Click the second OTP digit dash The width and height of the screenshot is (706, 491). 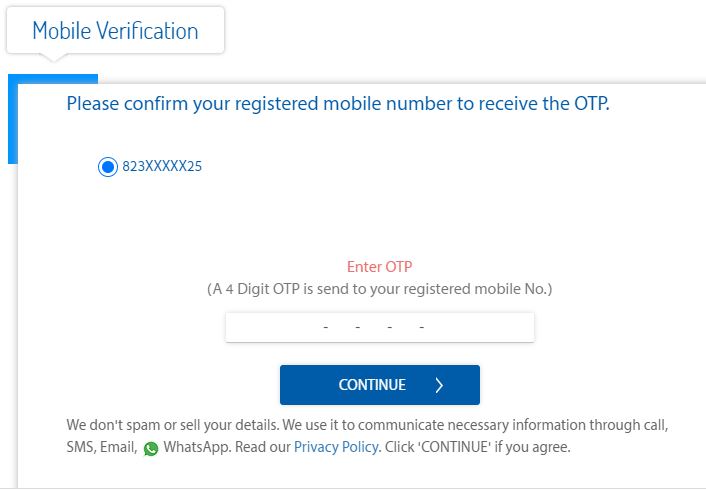pos(358,327)
